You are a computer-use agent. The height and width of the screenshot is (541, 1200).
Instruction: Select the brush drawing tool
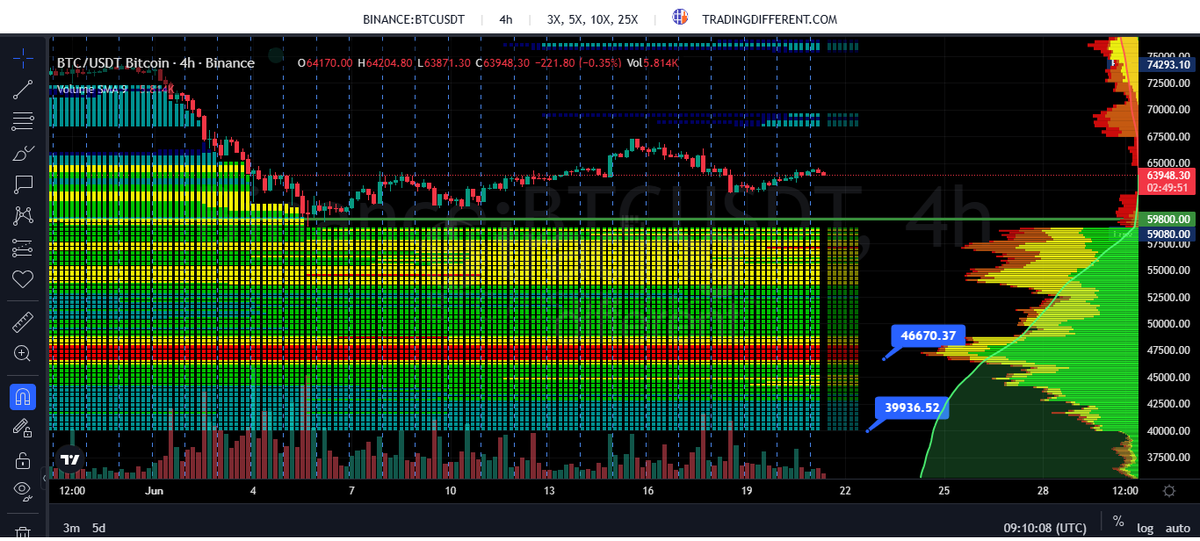[22, 153]
